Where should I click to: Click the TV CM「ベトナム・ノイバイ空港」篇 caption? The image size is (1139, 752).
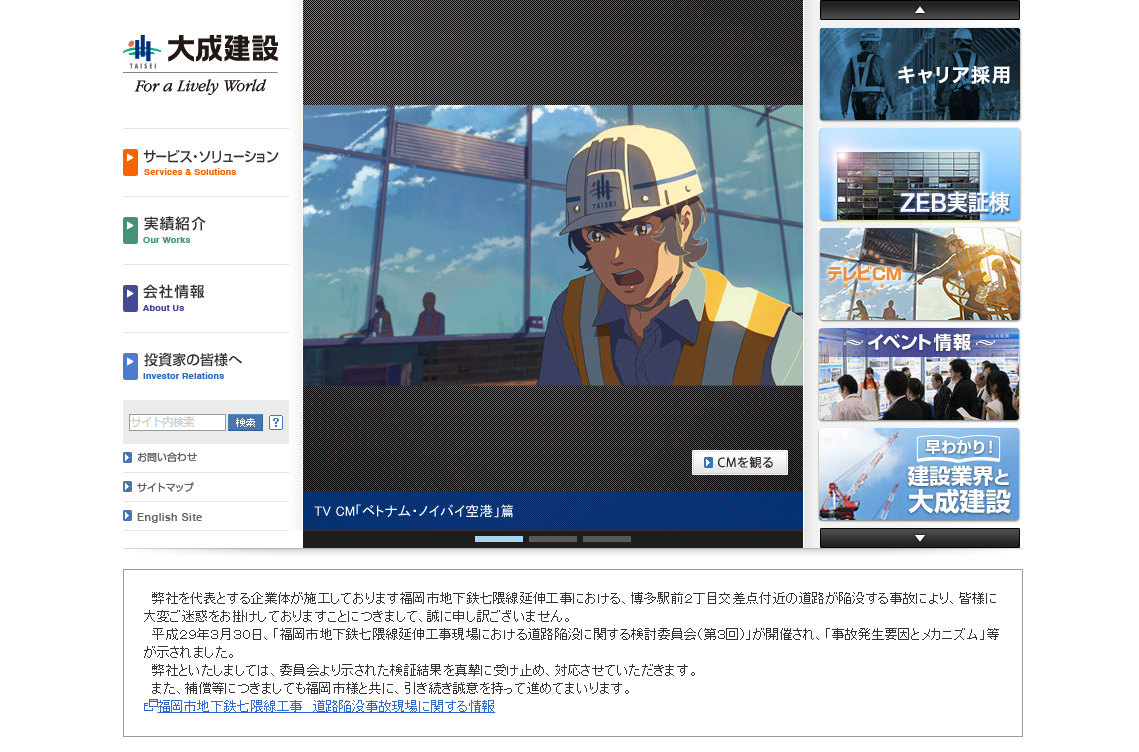coord(413,511)
